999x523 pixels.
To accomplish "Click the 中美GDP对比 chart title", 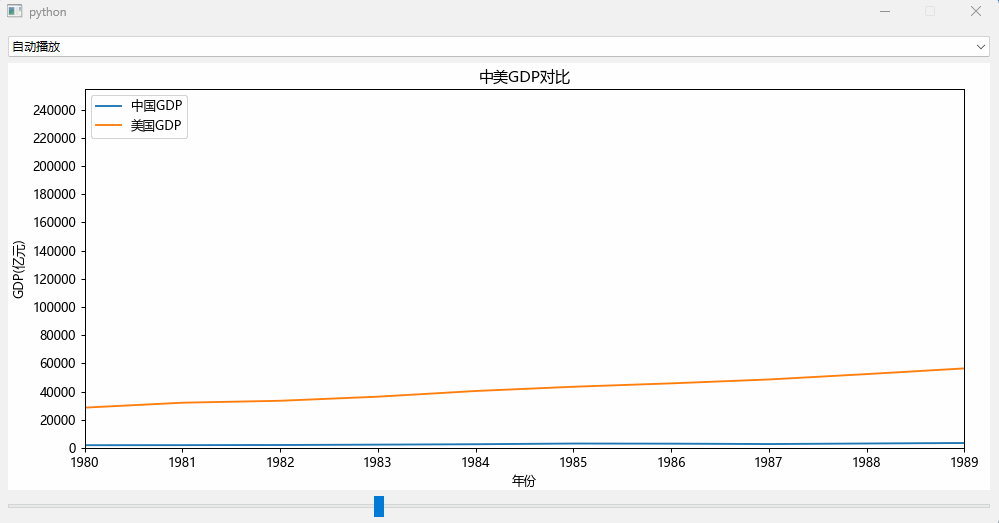I will [524, 77].
